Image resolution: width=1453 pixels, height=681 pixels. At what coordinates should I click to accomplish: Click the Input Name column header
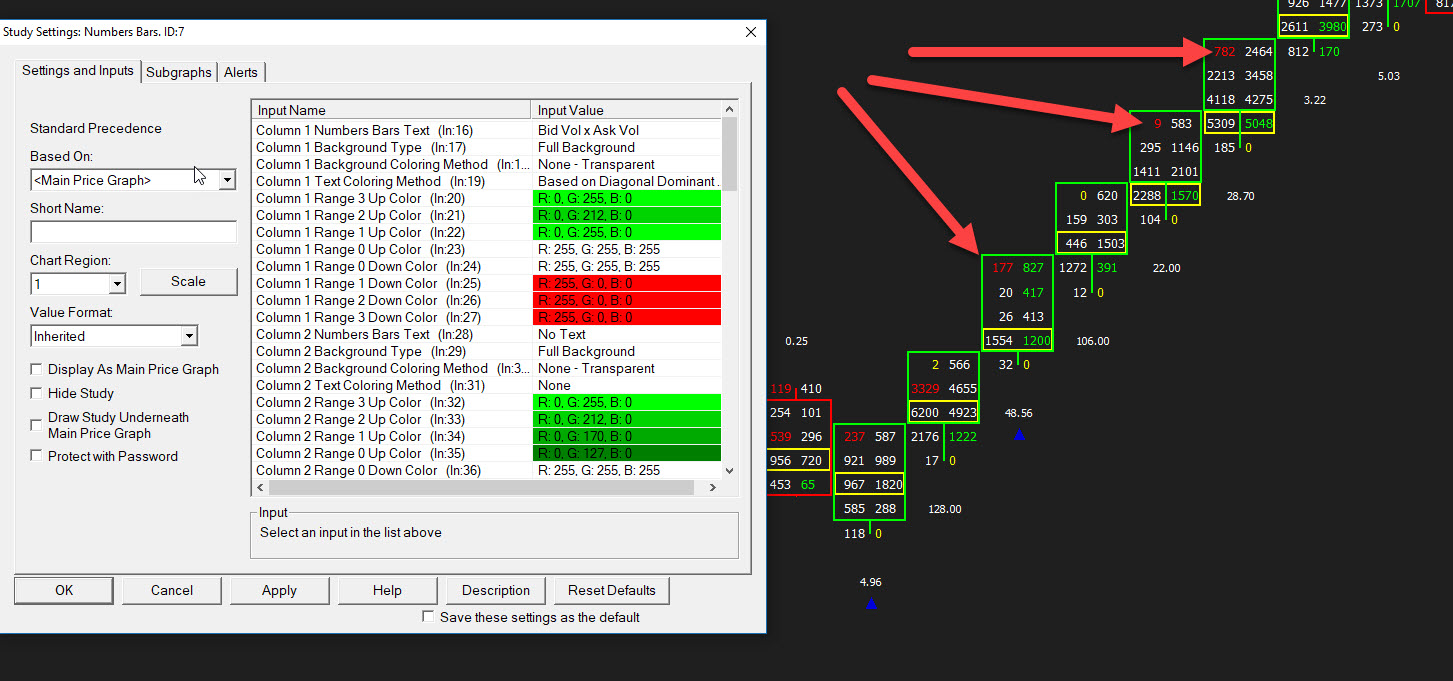(391, 110)
